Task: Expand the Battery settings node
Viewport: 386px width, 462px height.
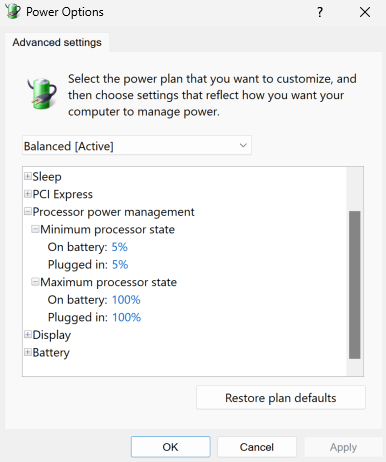Action: point(28,352)
